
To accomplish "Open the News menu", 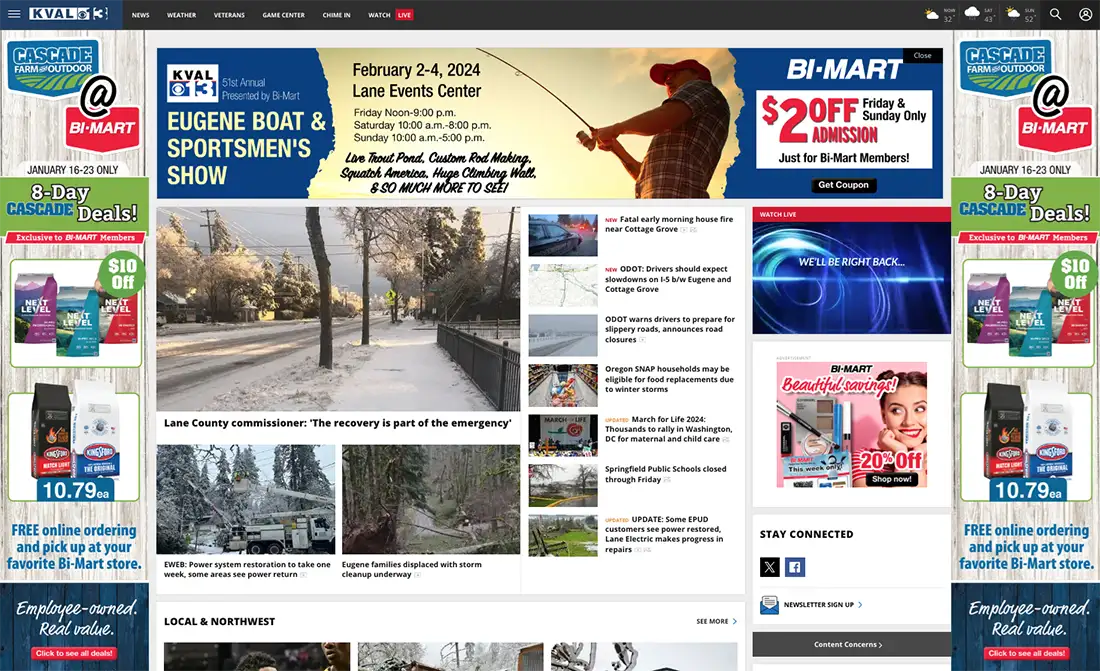I will pyautogui.click(x=140, y=15).
